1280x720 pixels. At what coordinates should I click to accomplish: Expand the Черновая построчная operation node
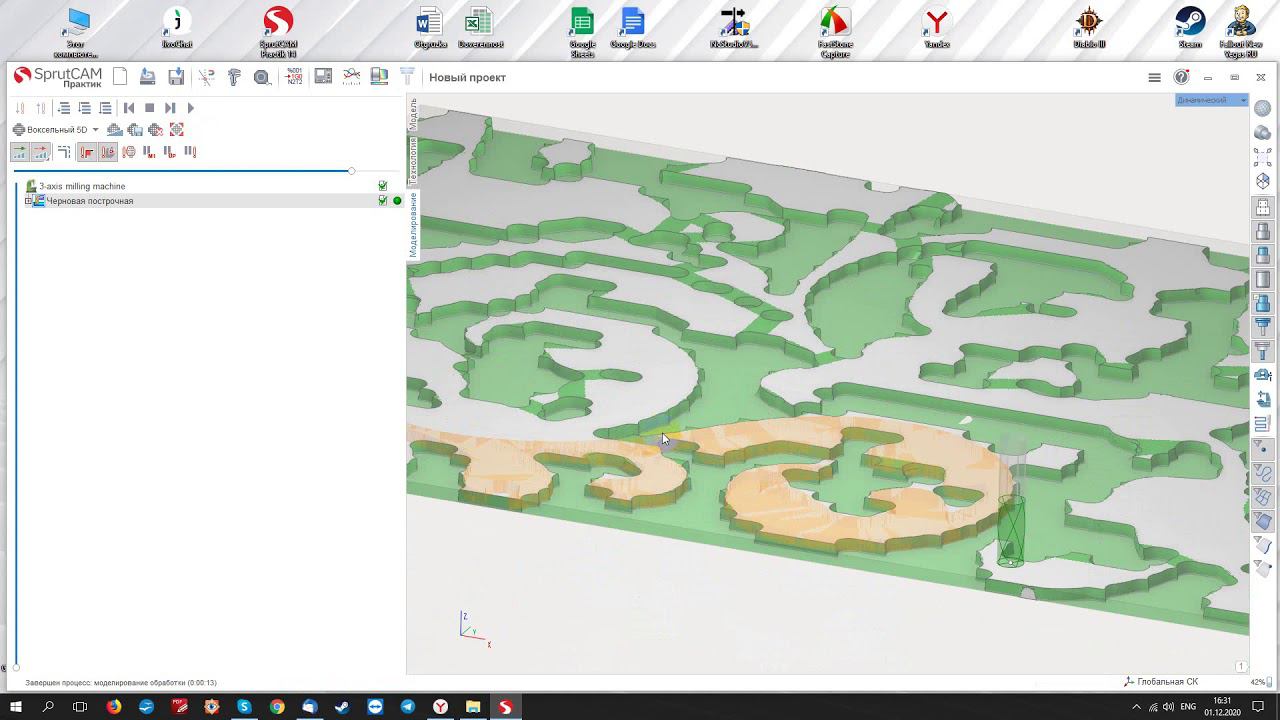(x=28, y=201)
